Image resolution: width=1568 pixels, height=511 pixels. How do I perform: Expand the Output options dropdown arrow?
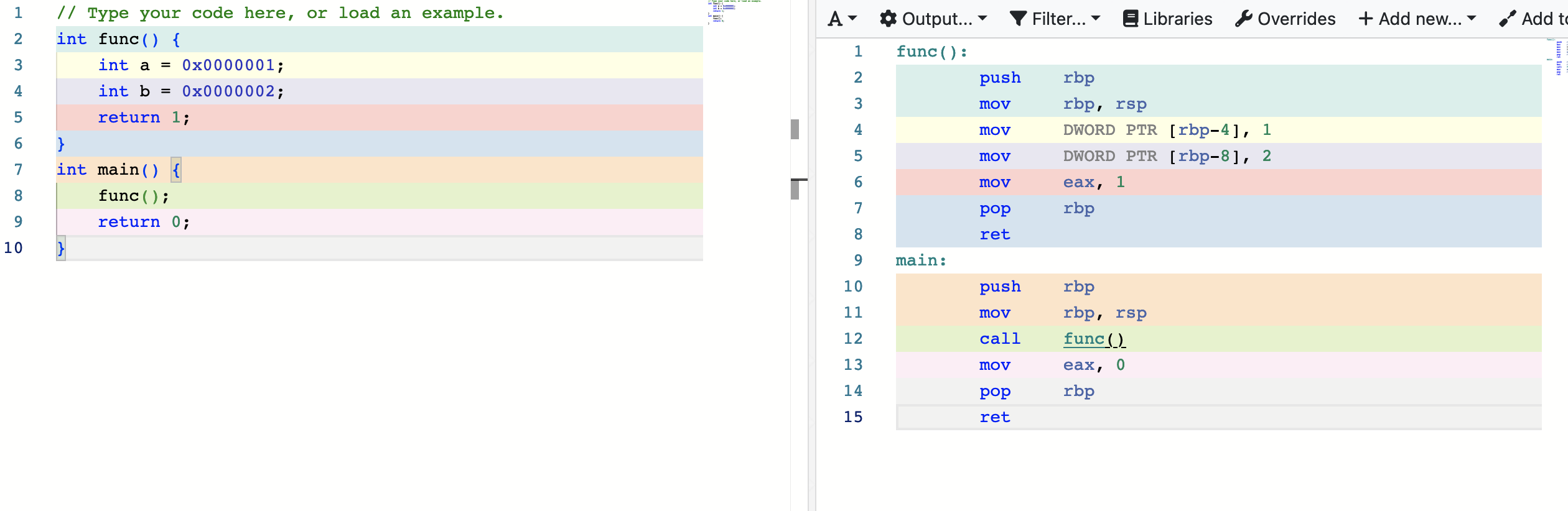coord(983,19)
